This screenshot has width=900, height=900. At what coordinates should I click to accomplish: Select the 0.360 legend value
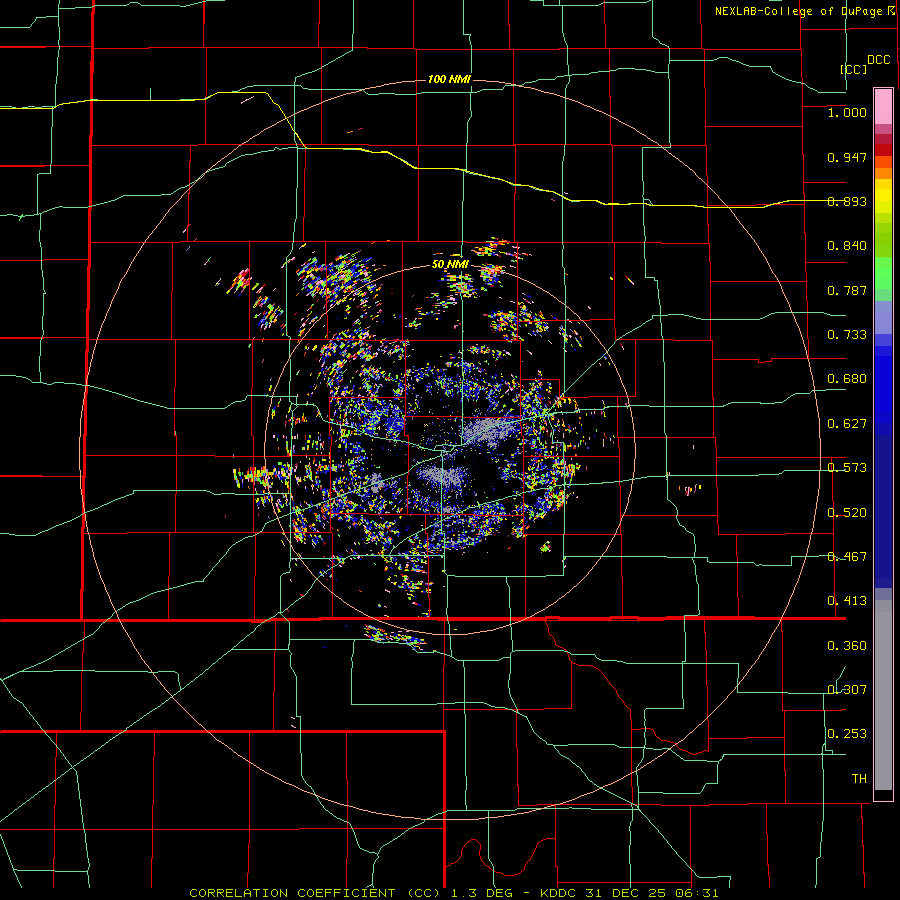pos(847,646)
